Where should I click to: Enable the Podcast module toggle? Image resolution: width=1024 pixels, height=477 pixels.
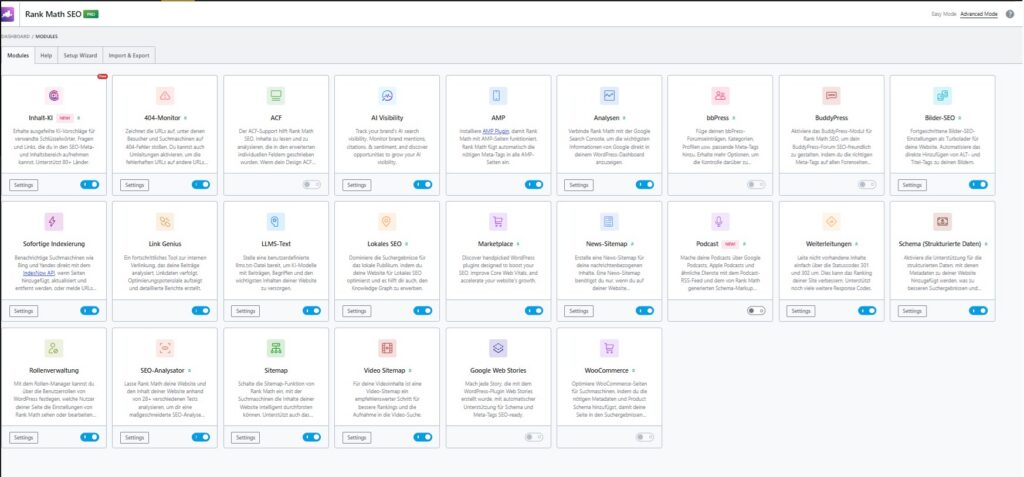tap(756, 311)
